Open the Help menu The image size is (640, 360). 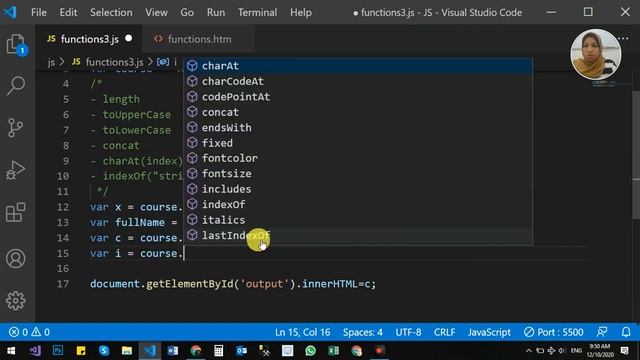(x=301, y=13)
